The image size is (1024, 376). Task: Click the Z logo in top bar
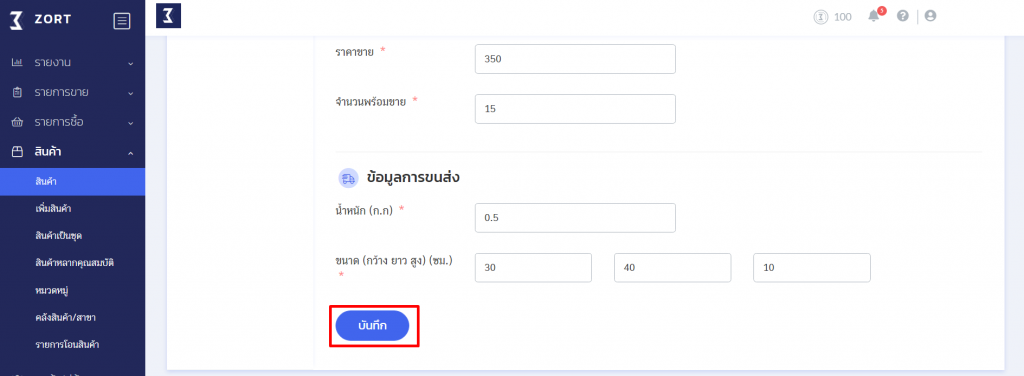click(168, 16)
